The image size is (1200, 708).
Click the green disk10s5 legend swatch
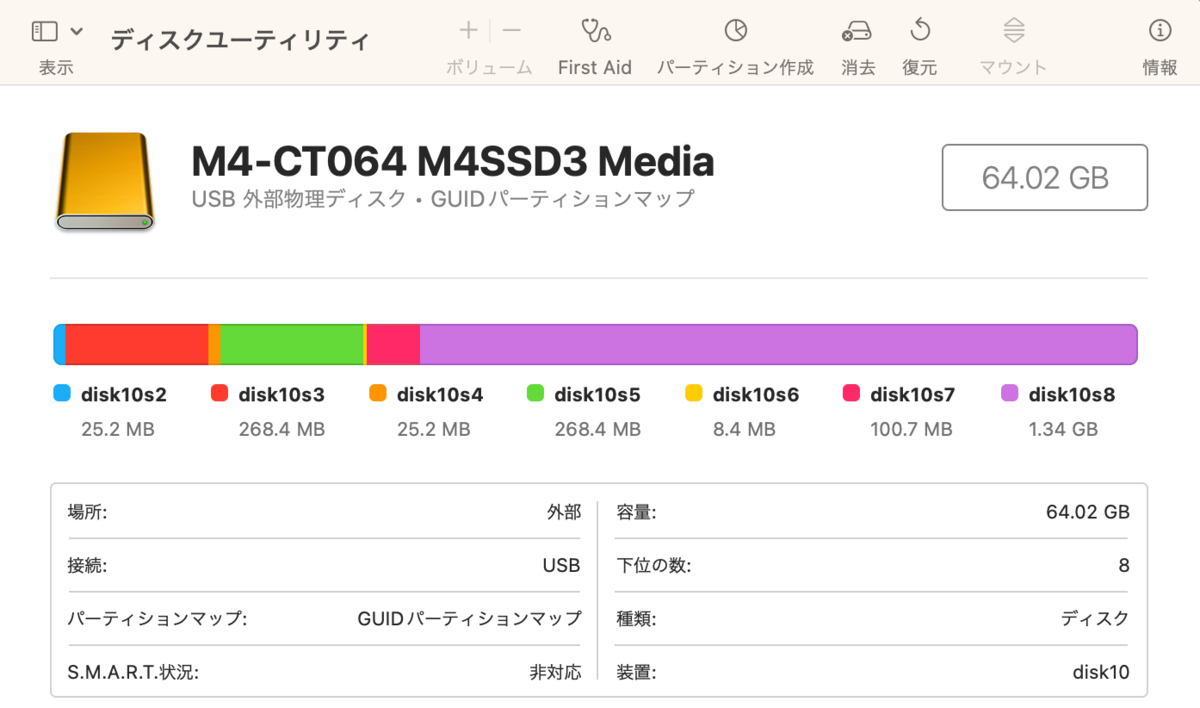click(535, 393)
